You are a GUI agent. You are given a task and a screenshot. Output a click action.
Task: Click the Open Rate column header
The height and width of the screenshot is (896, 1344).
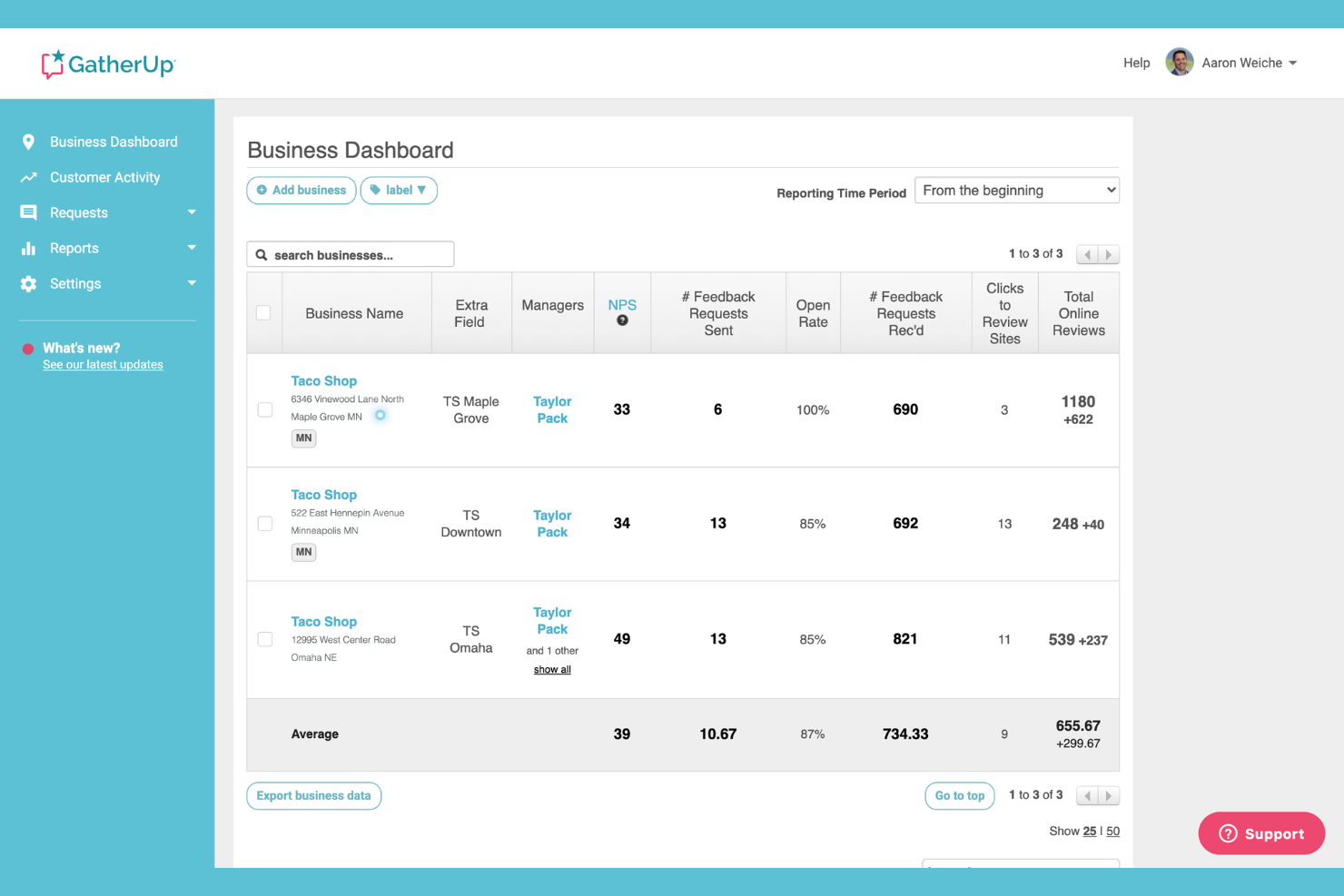pyautogui.click(x=813, y=313)
